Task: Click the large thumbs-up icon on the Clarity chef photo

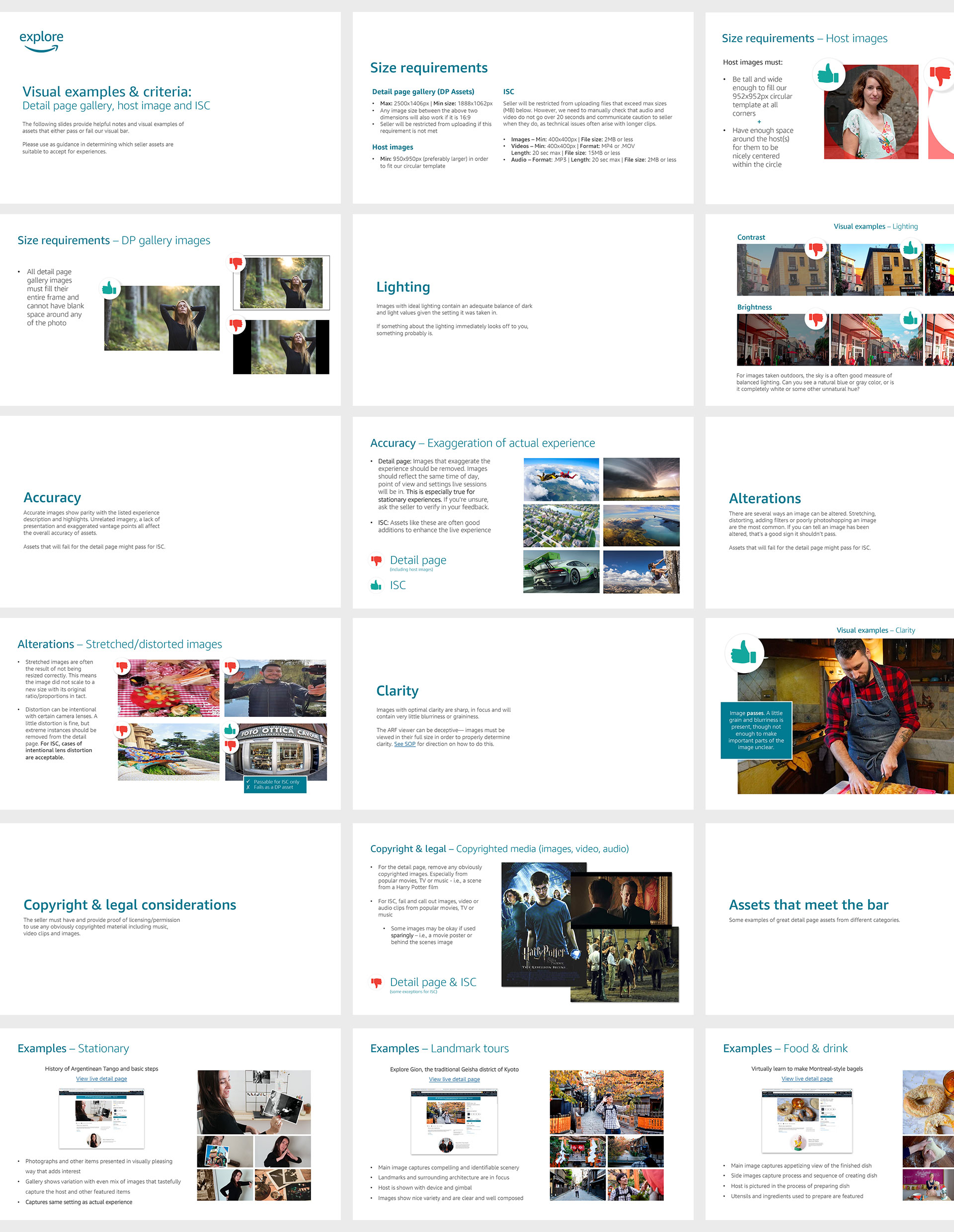Action: pos(743,653)
